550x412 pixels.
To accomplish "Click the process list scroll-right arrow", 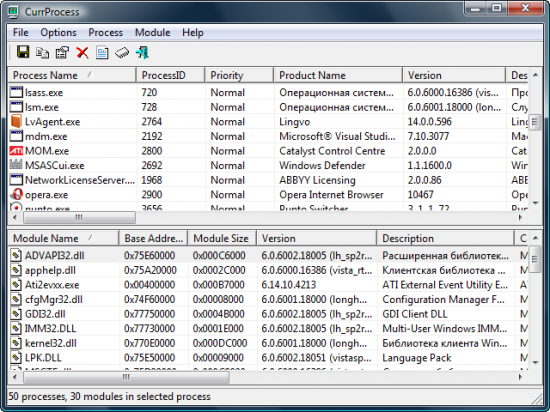I will tap(521, 217).
